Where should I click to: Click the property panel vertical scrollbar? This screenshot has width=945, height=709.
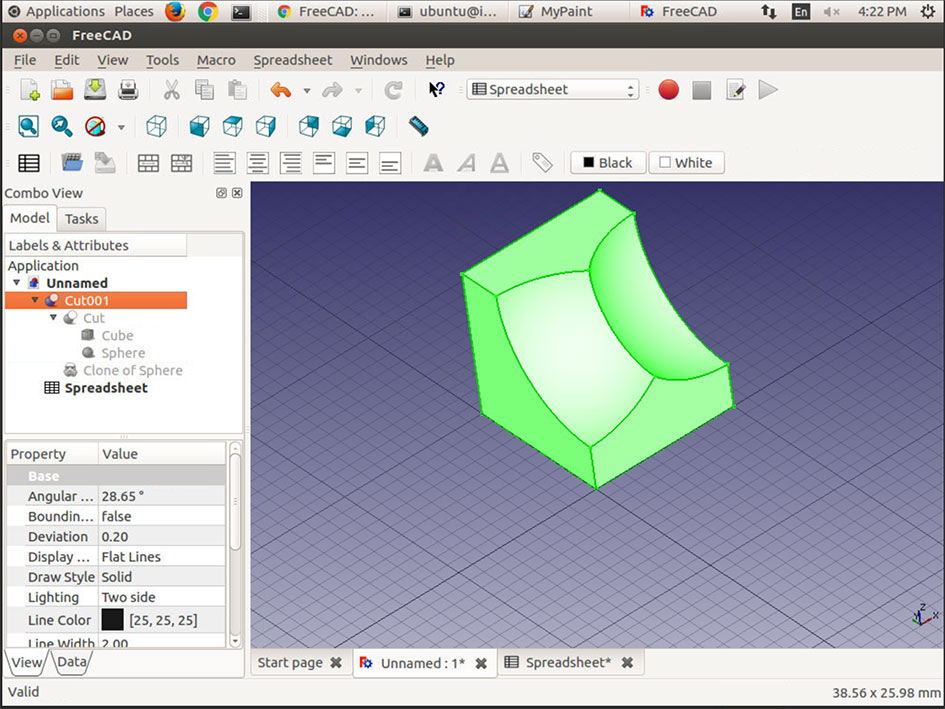pyautogui.click(x=235, y=502)
